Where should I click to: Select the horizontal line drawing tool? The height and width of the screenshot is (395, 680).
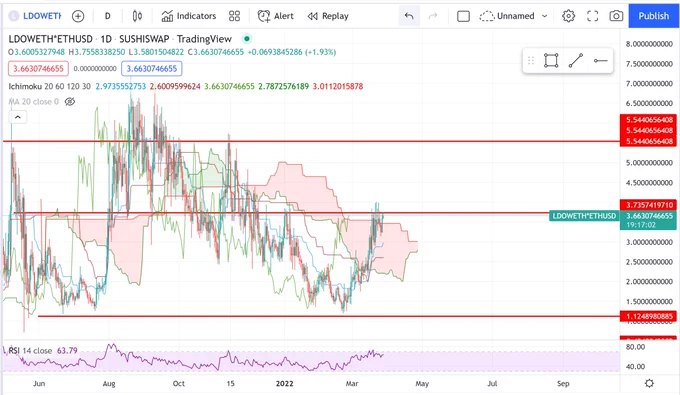pos(600,61)
